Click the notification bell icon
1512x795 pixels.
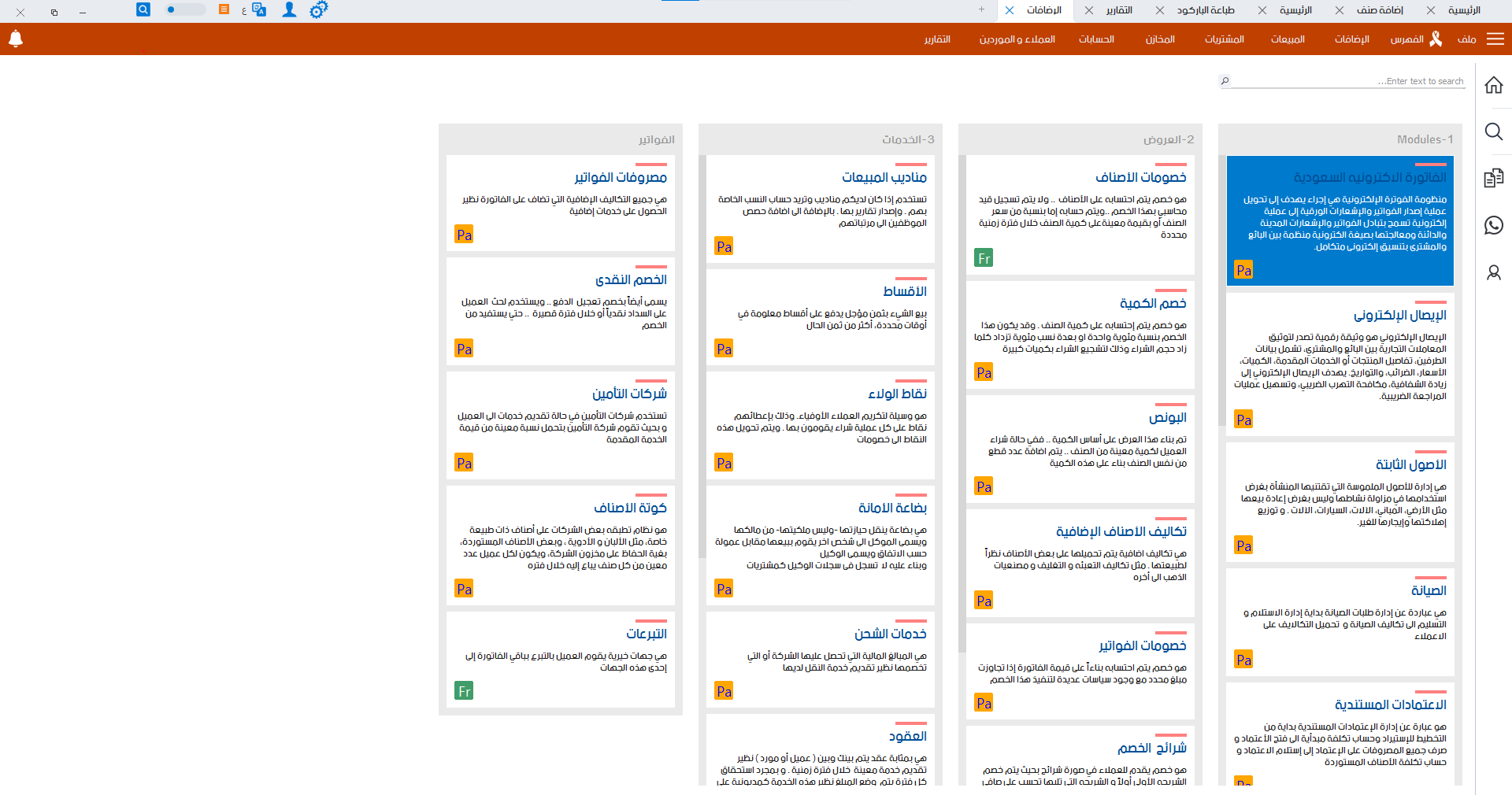pos(16,39)
